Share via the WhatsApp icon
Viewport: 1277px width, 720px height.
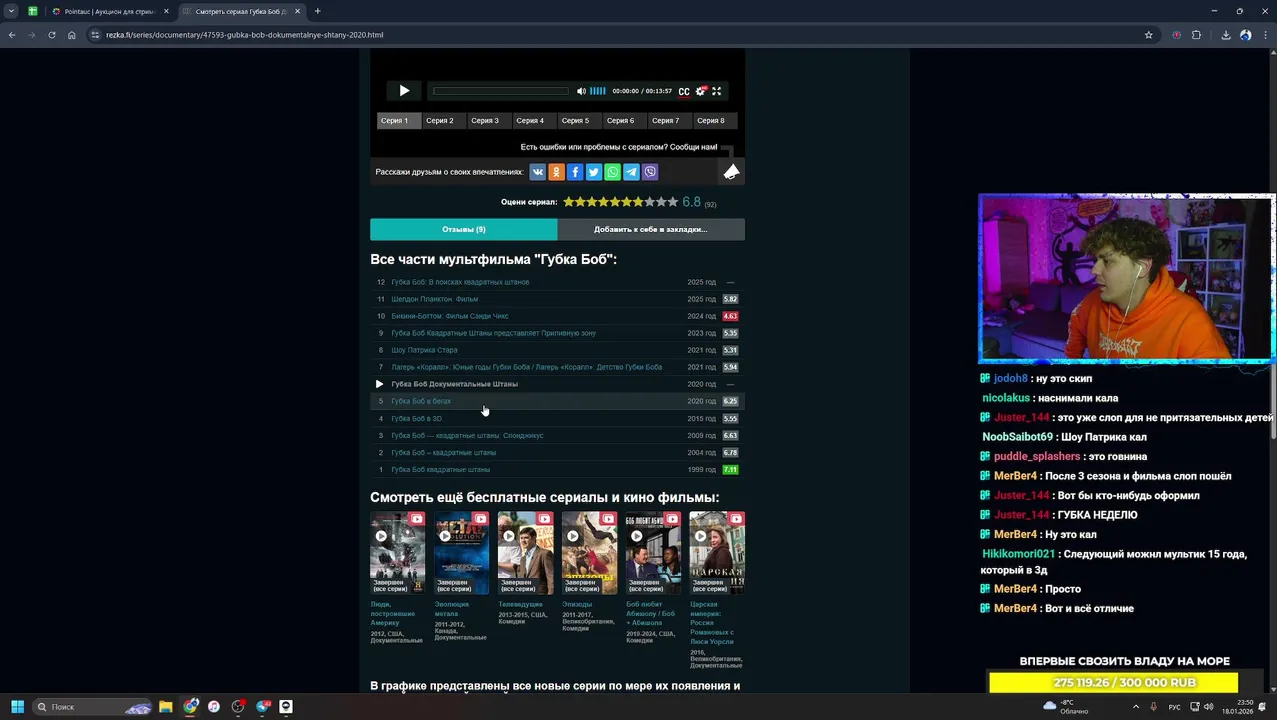click(x=612, y=172)
